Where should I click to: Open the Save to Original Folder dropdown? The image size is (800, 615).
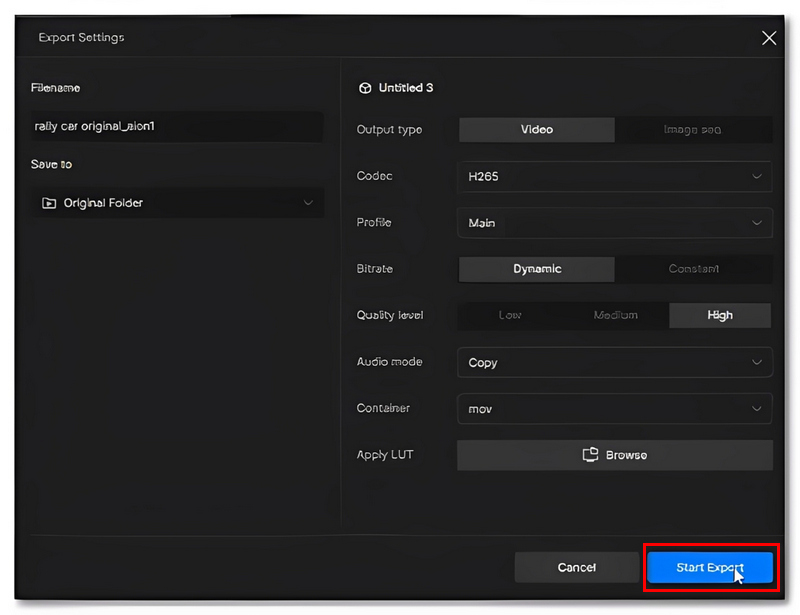(177, 203)
